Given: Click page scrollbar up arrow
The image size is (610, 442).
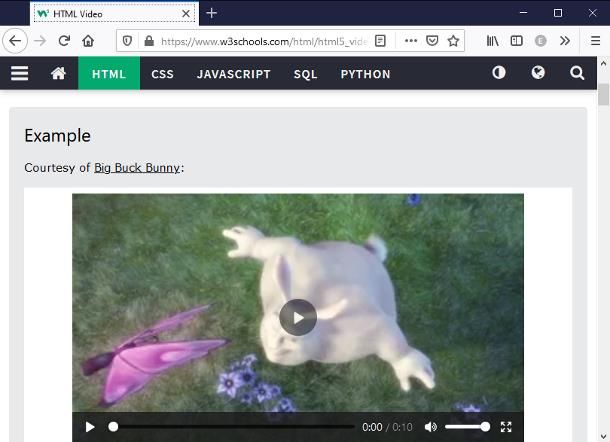Looking at the screenshot, I should point(603,63).
